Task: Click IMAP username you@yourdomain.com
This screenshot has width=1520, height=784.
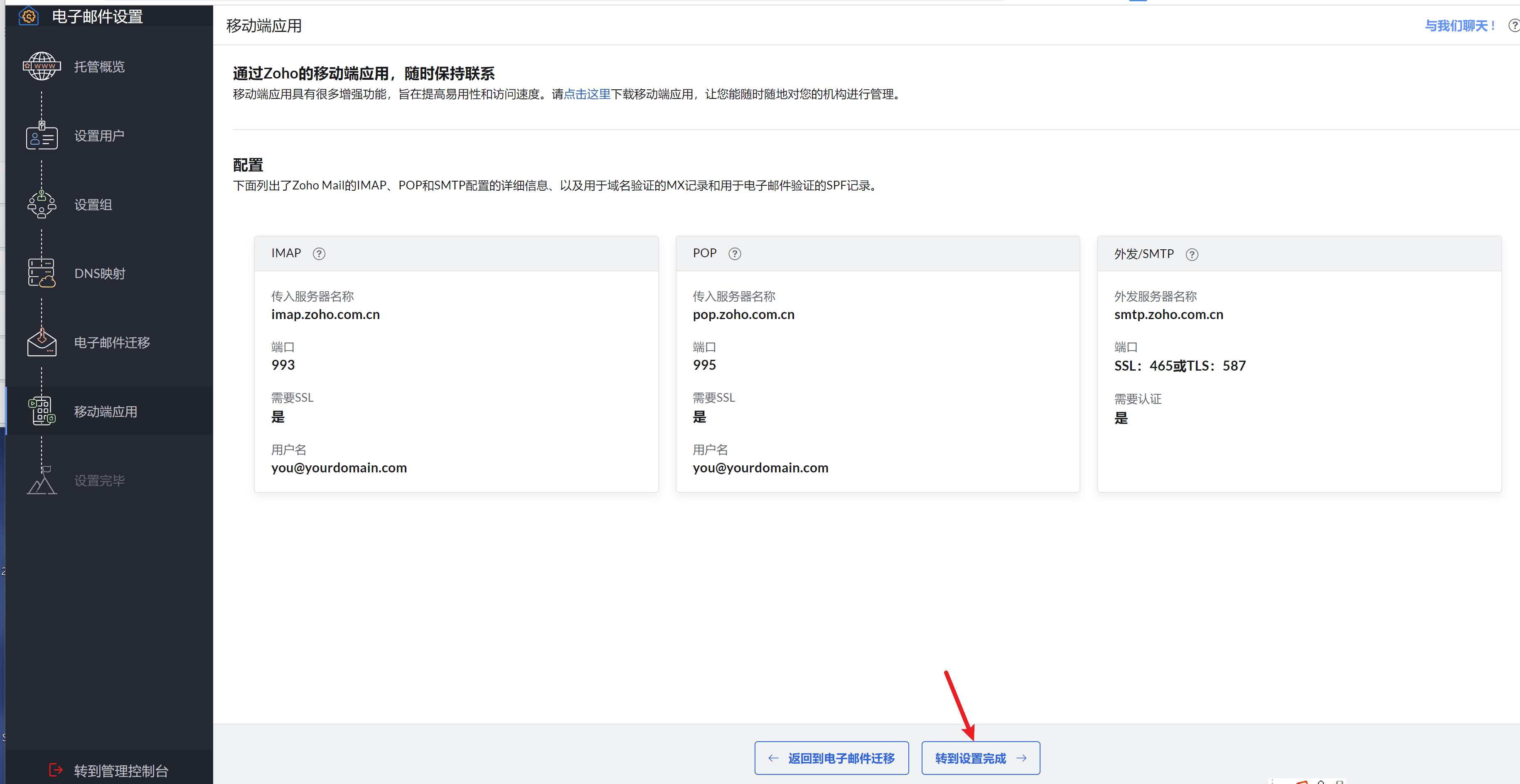Action: coord(339,468)
